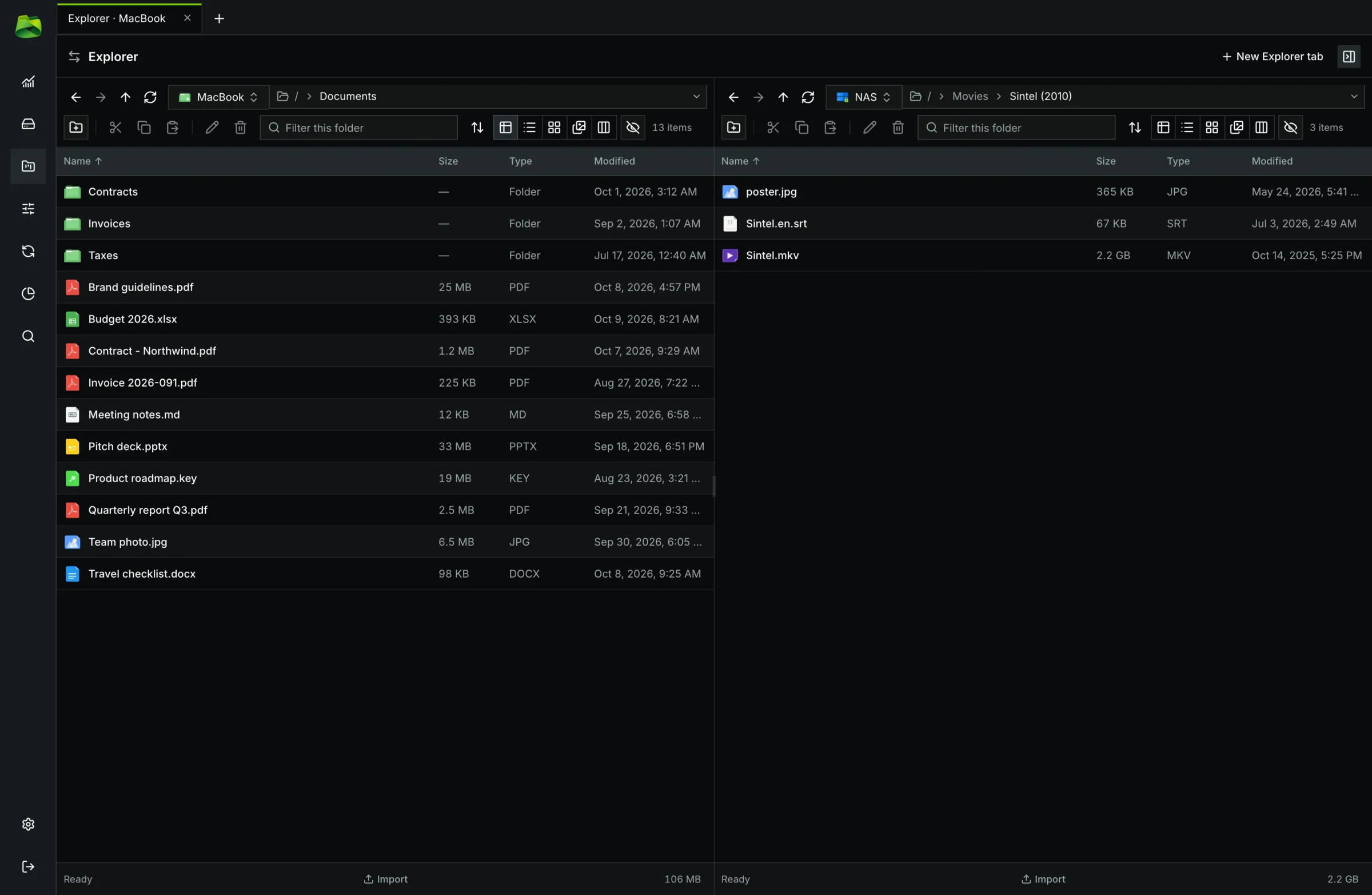Toggle hidden files eye icon in left pane
Screen dimensions: 1372x895
632,128
